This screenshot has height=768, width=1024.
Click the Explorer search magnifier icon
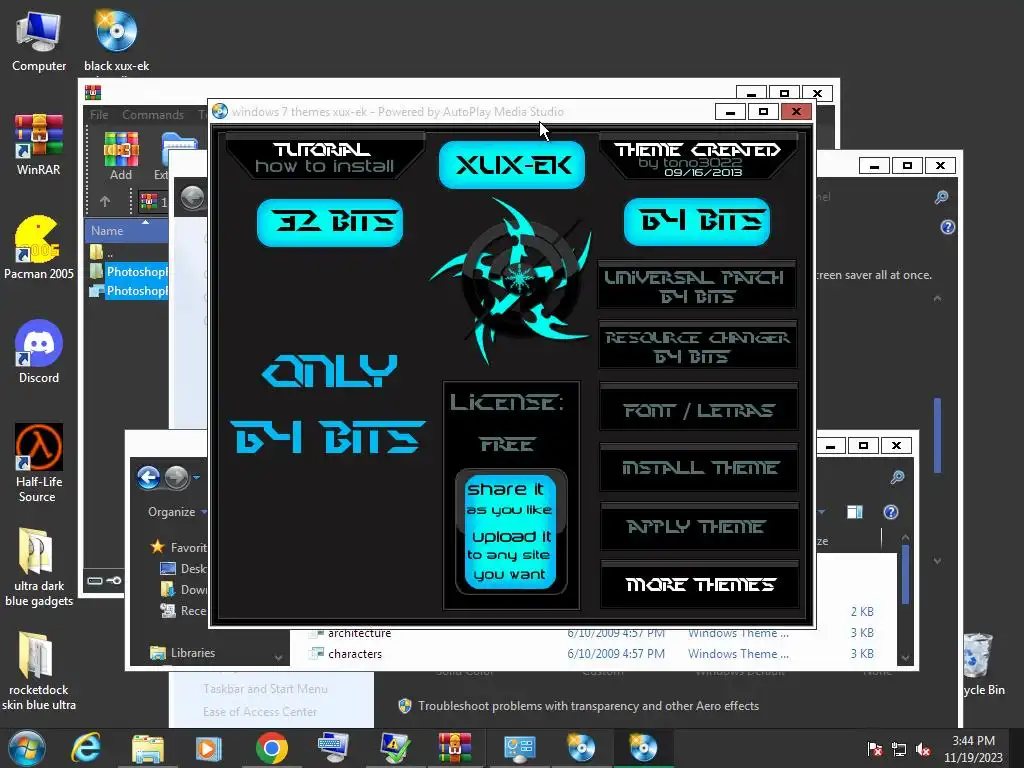[x=897, y=477]
